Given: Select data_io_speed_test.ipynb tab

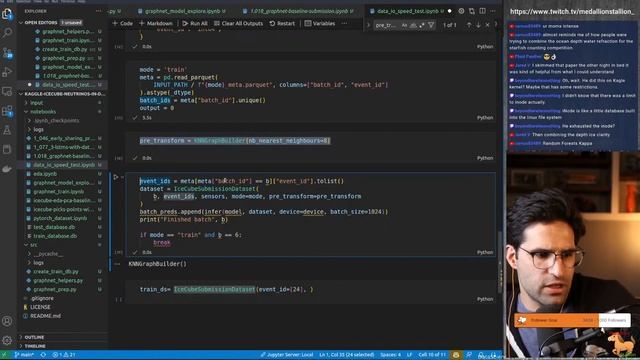Looking at the screenshot, I should [x=407, y=11].
